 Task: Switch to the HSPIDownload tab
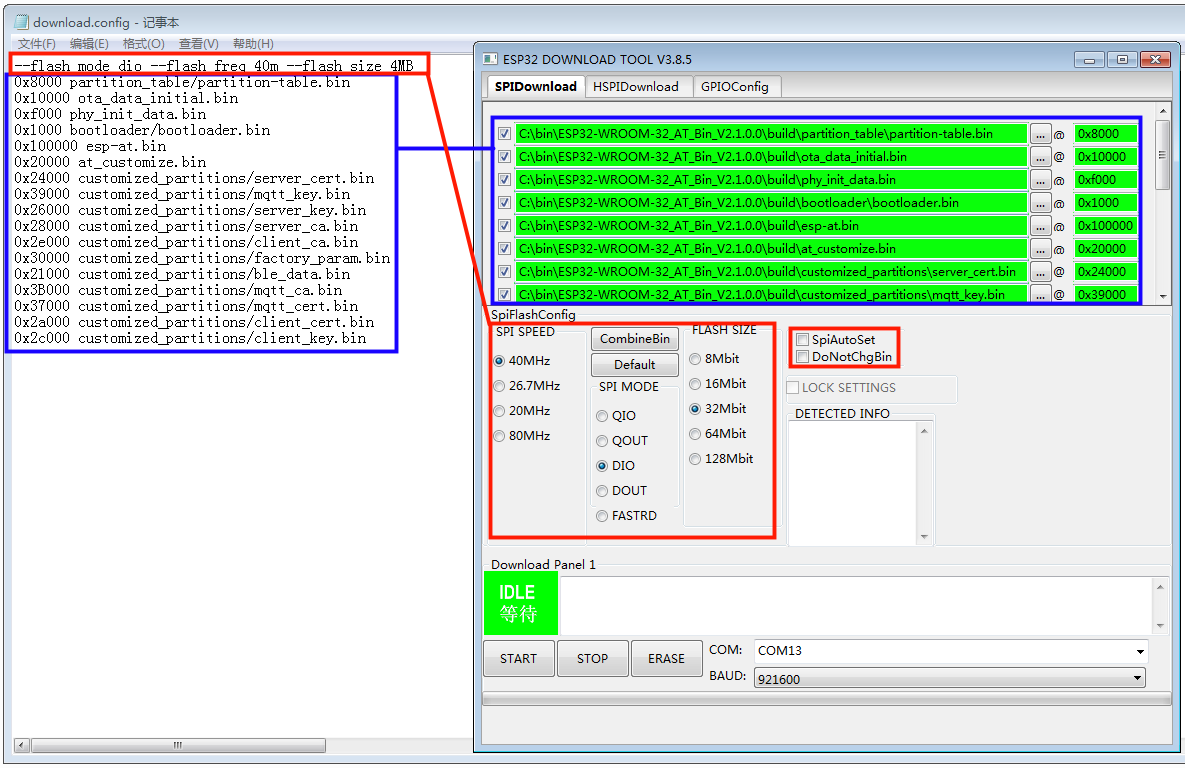(x=636, y=87)
